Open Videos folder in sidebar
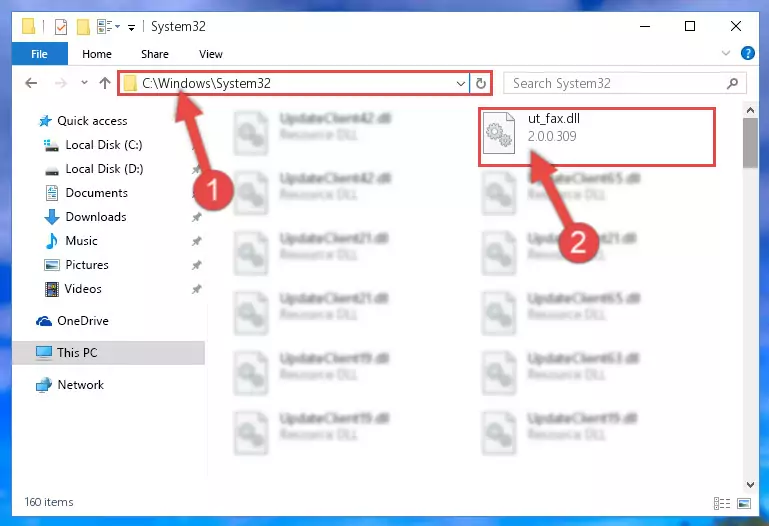769x526 pixels. tap(83, 289)
